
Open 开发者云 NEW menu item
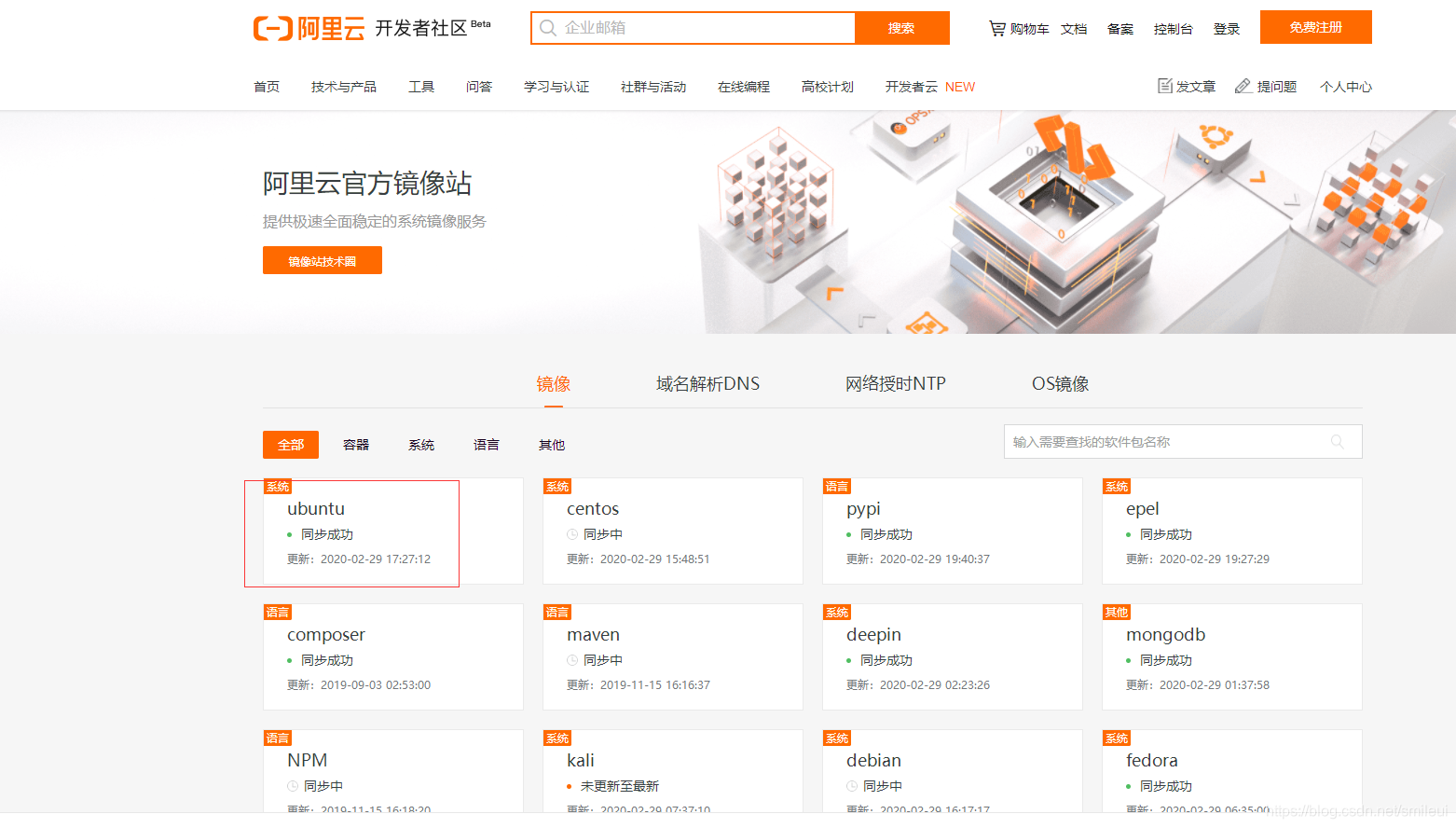[930, 87]
